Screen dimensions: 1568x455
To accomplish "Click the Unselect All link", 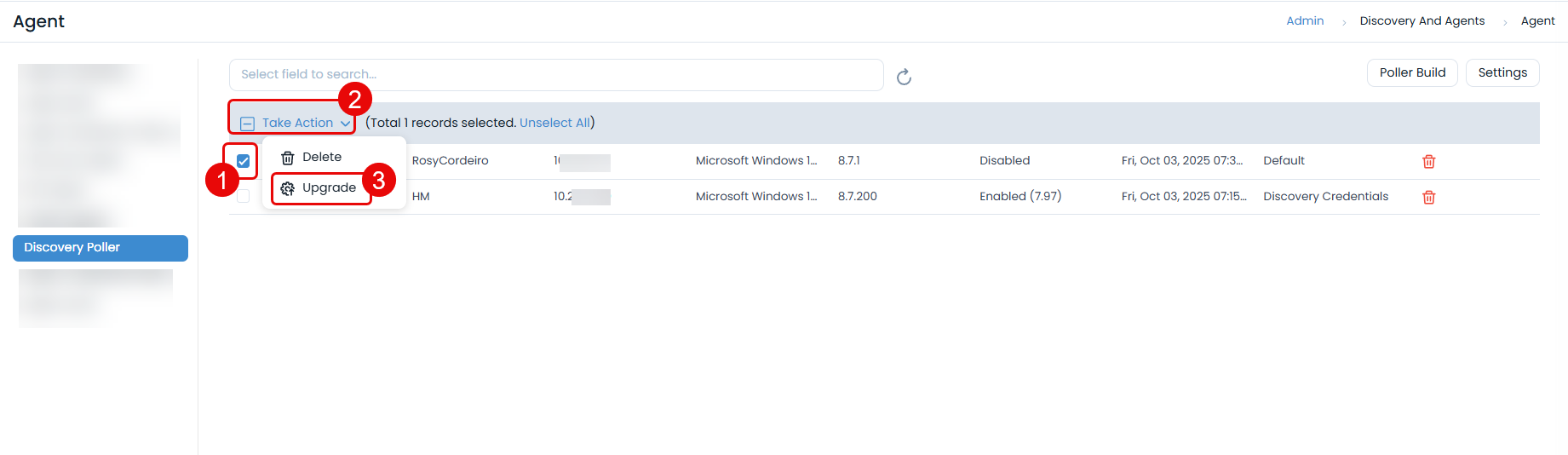I will pos(554,123).
